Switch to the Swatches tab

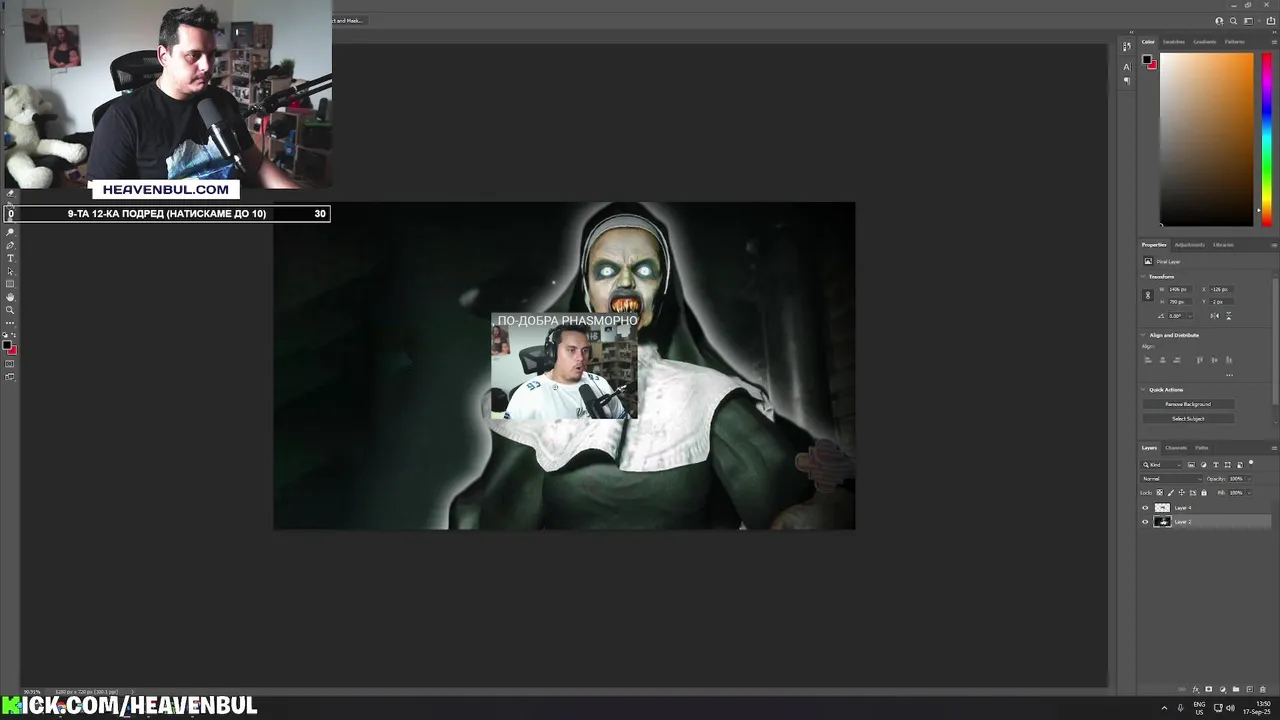[1174, 42]
